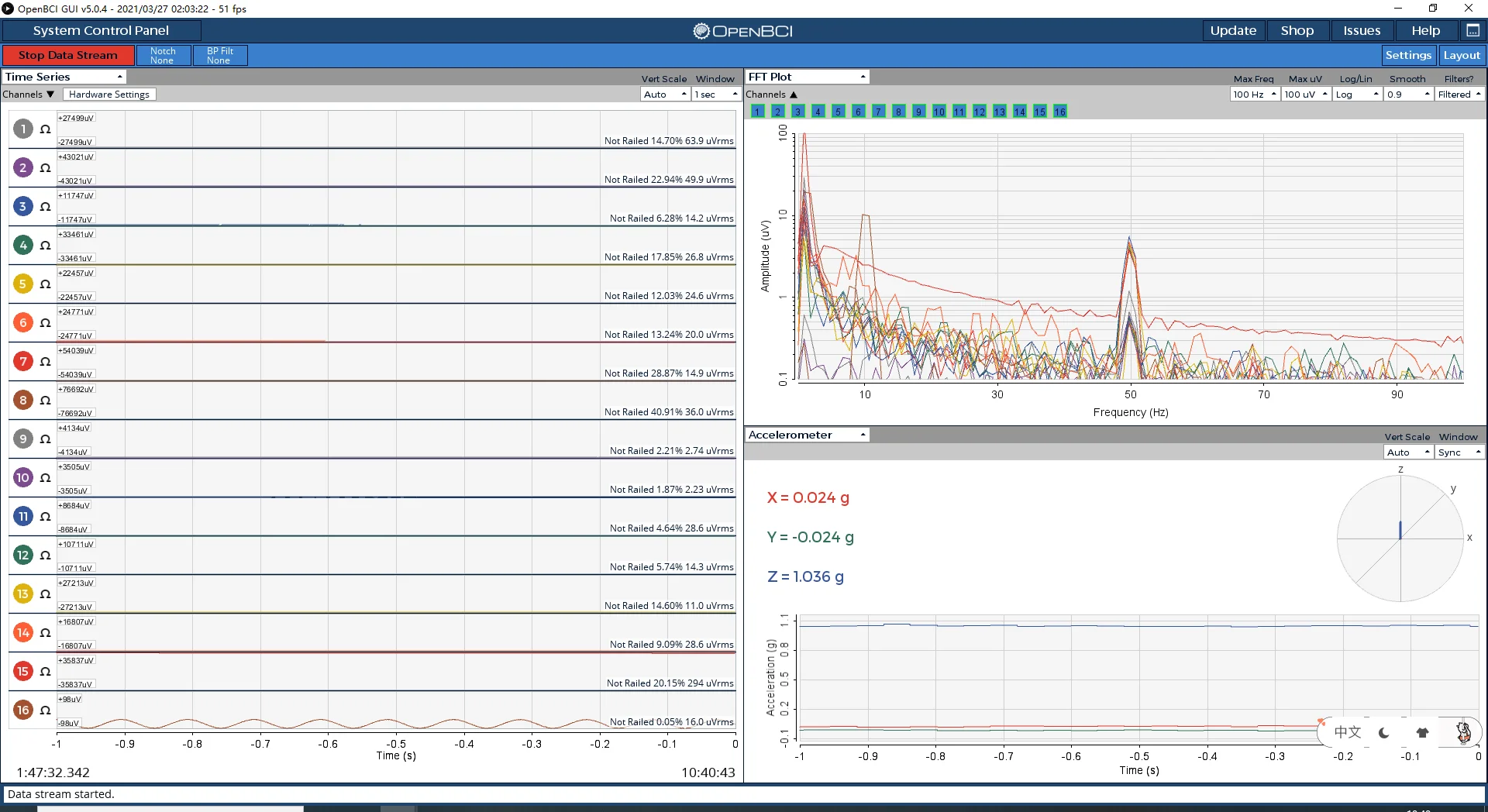Click the OpenBCI logo in header

point(742,31)
